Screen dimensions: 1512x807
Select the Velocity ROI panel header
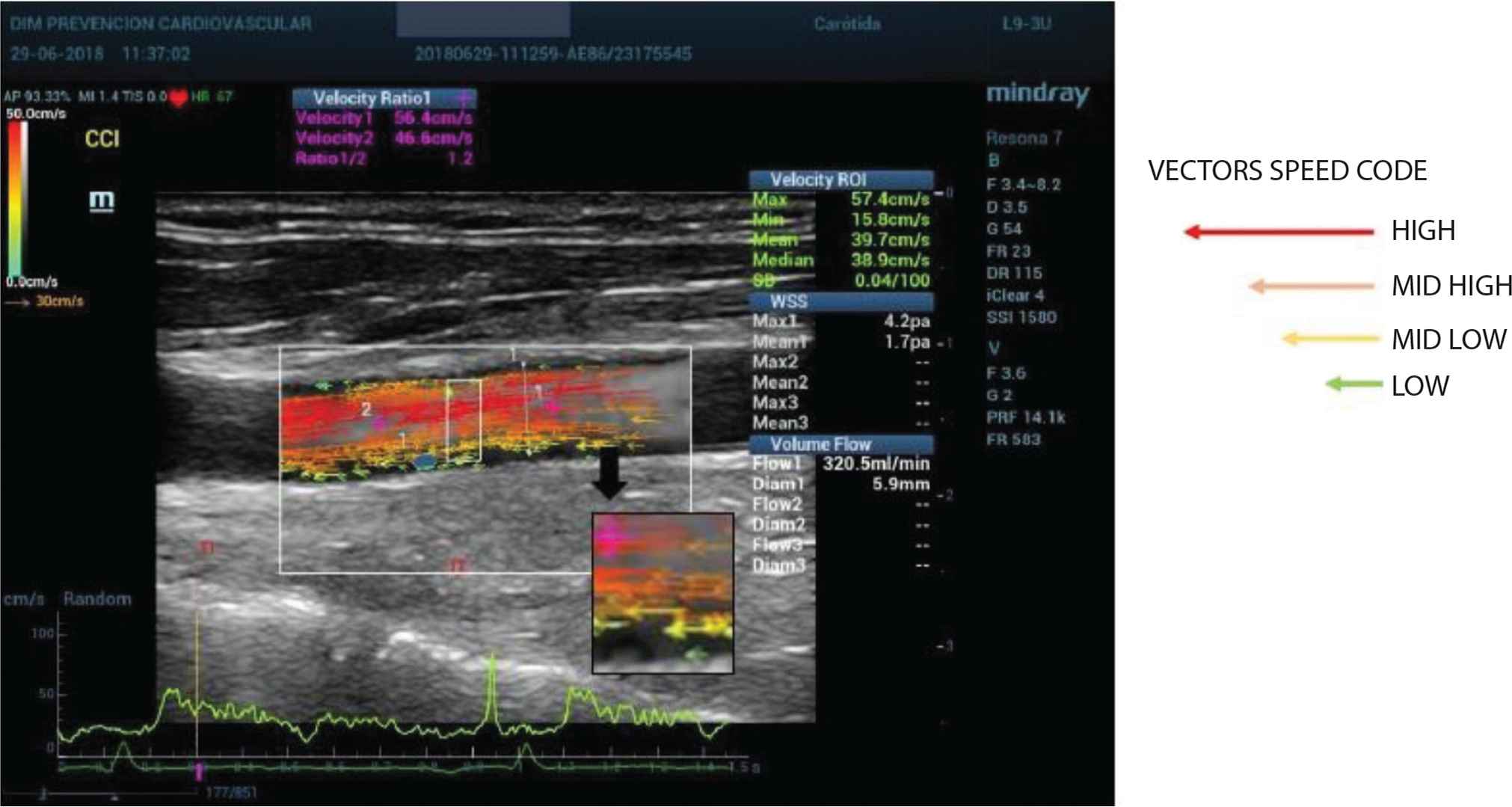pos(841,179)
